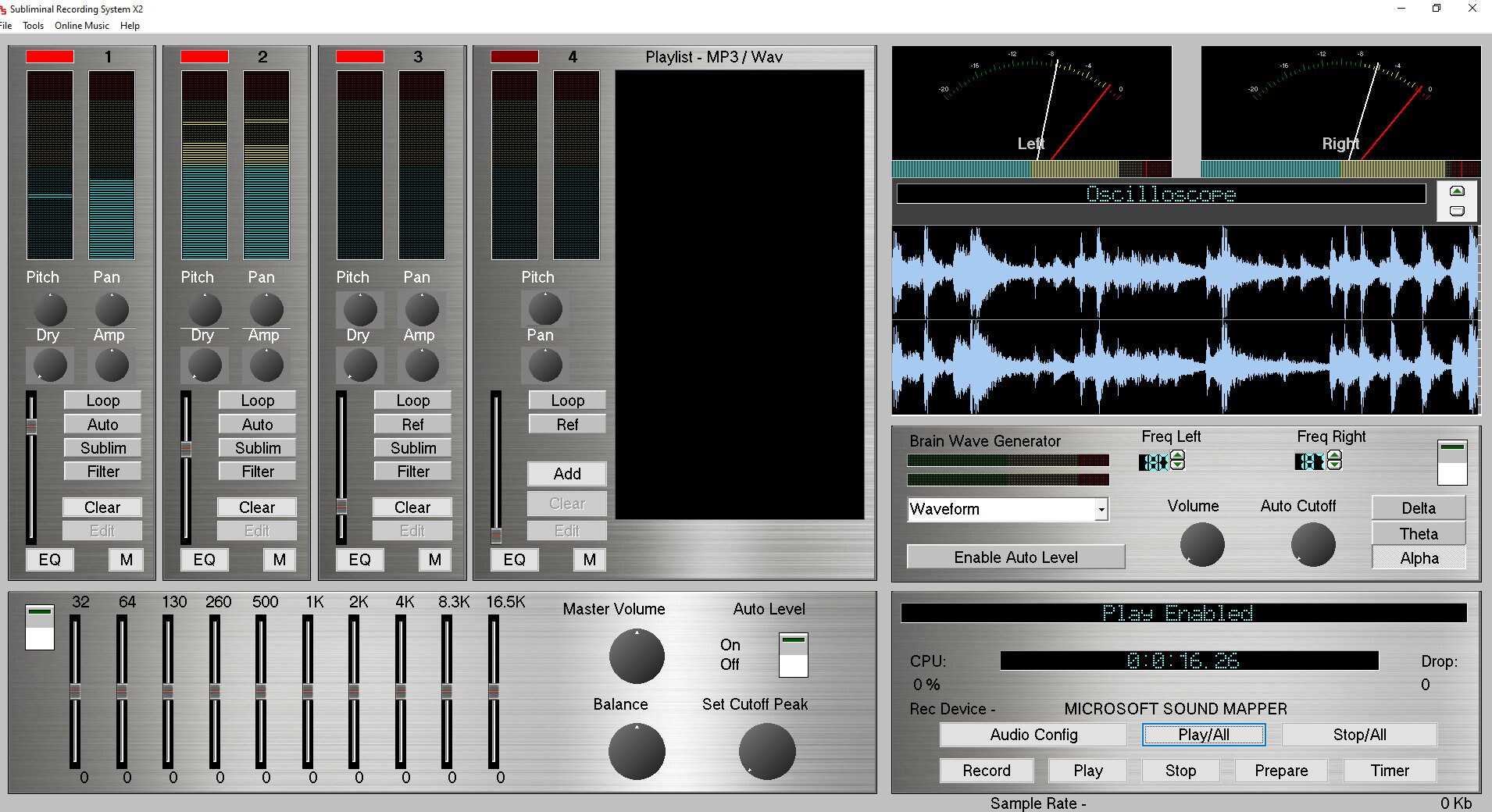Click the channel 1 Pan knob
The width and height of the screenshot is (1492, 812).
112,310
